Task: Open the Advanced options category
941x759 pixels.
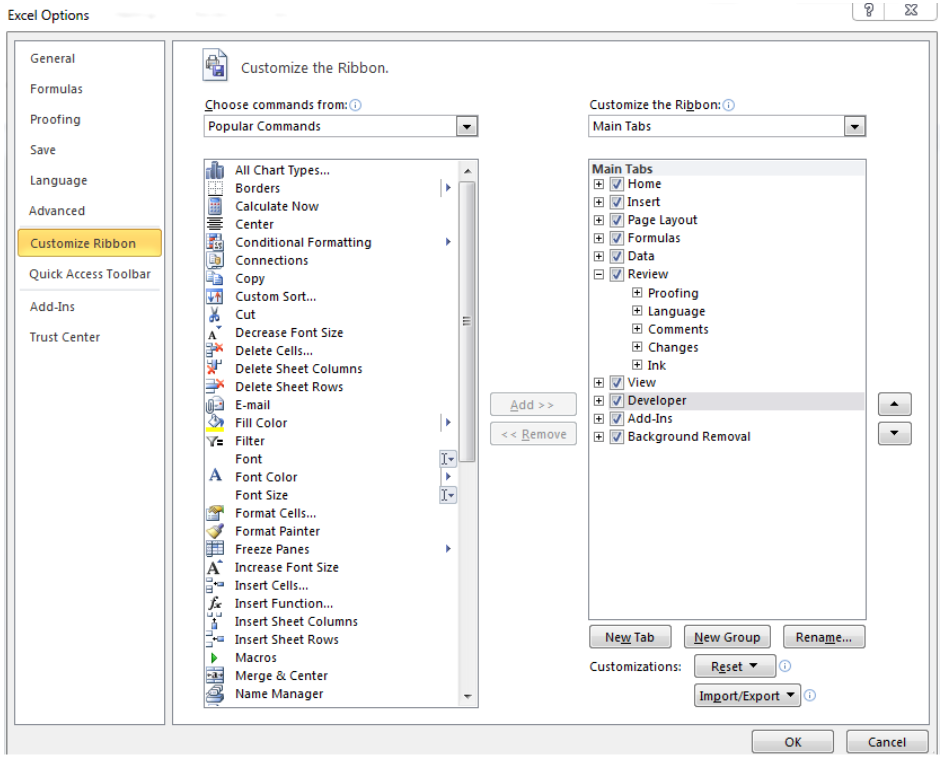Action: click(57, 211)
